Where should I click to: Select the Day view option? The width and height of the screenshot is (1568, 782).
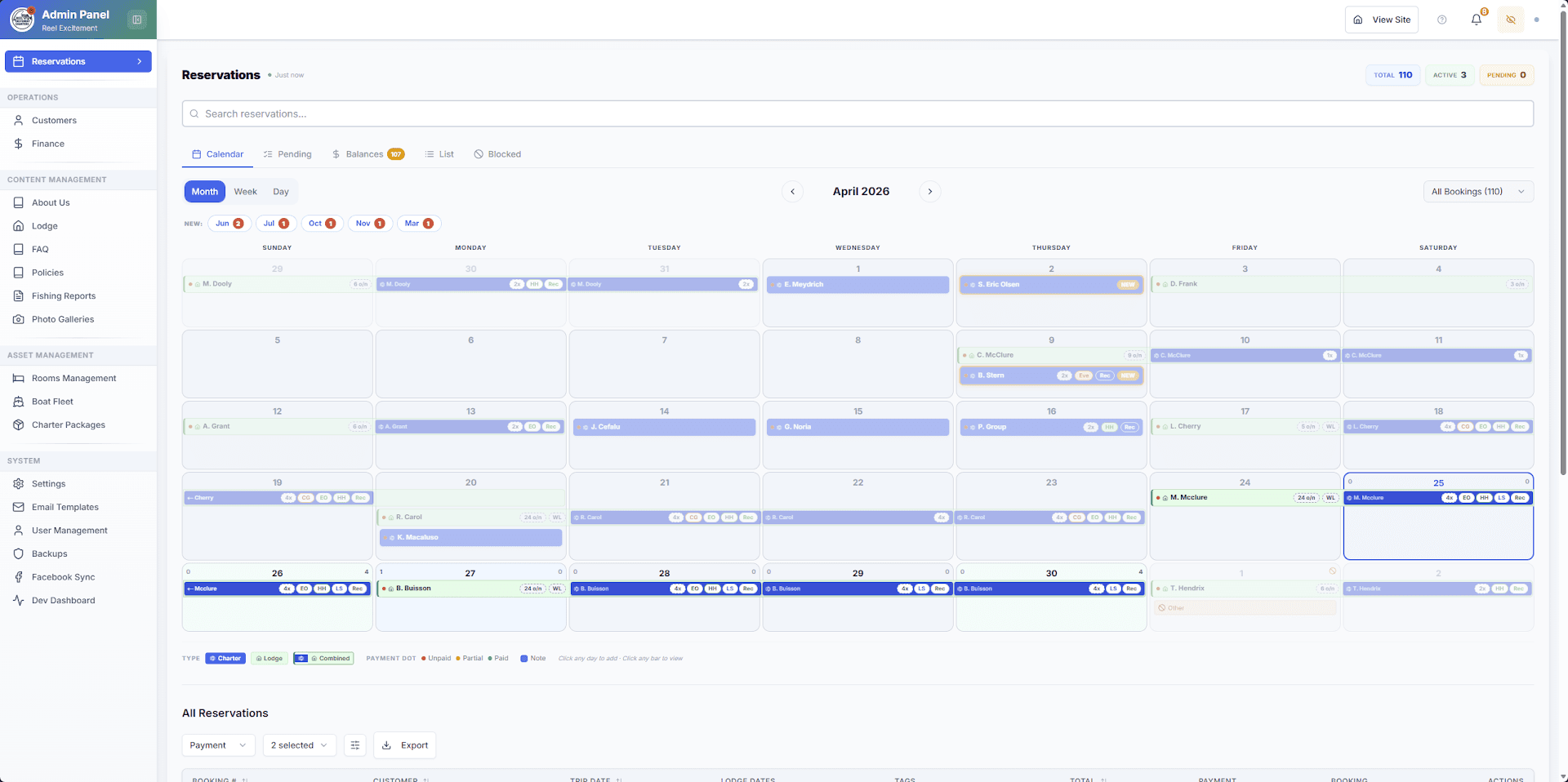point(281,192)
